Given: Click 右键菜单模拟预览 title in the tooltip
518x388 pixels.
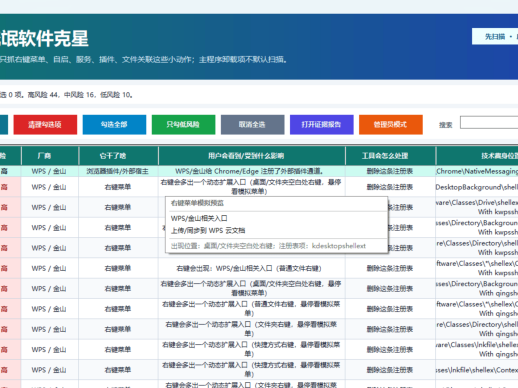Looking at the screenshot, I should pyautogui.click(x=197, y=203).
